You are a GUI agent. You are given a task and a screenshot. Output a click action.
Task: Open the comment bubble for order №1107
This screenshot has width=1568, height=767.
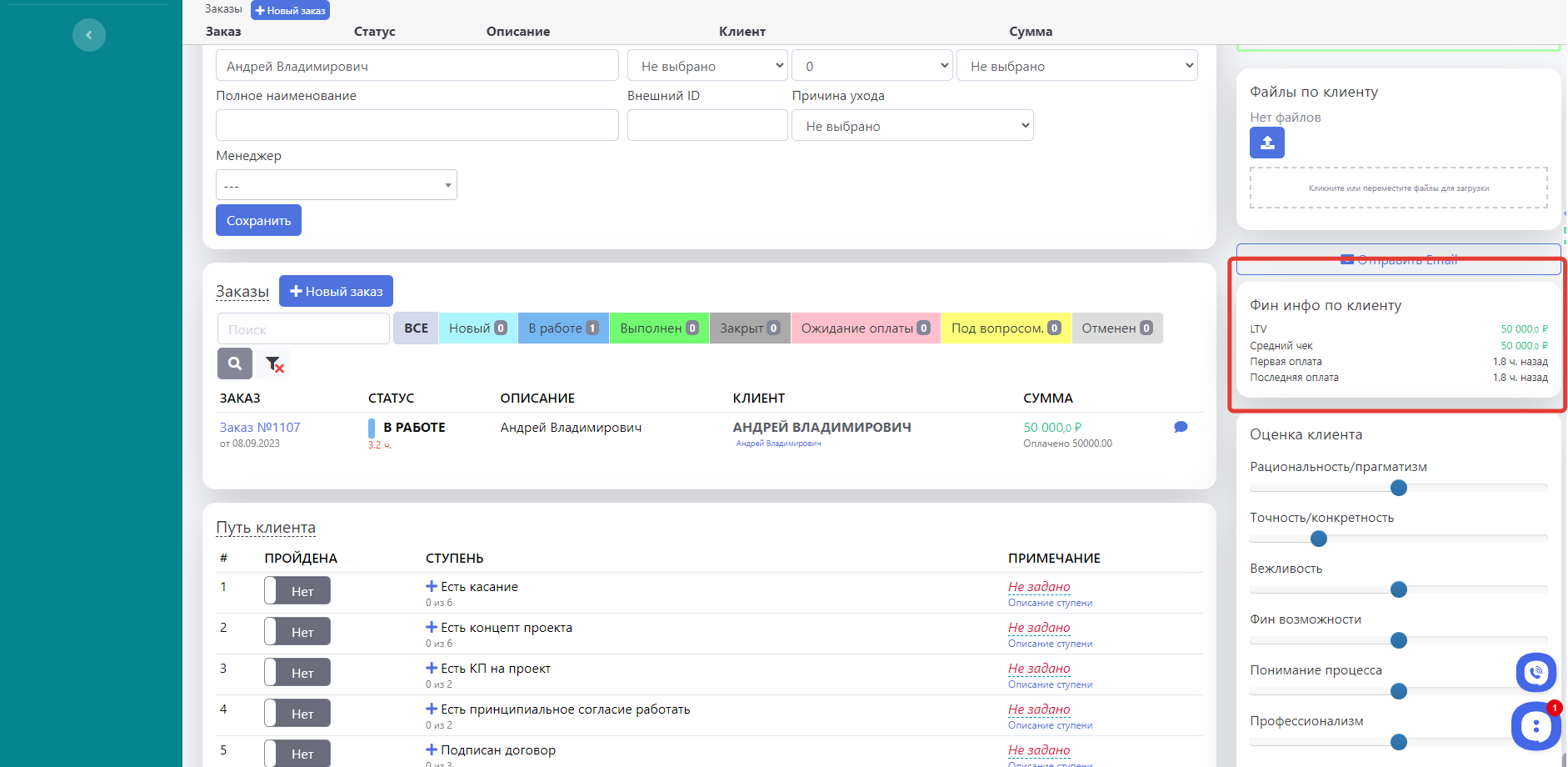click(1180, 427)
